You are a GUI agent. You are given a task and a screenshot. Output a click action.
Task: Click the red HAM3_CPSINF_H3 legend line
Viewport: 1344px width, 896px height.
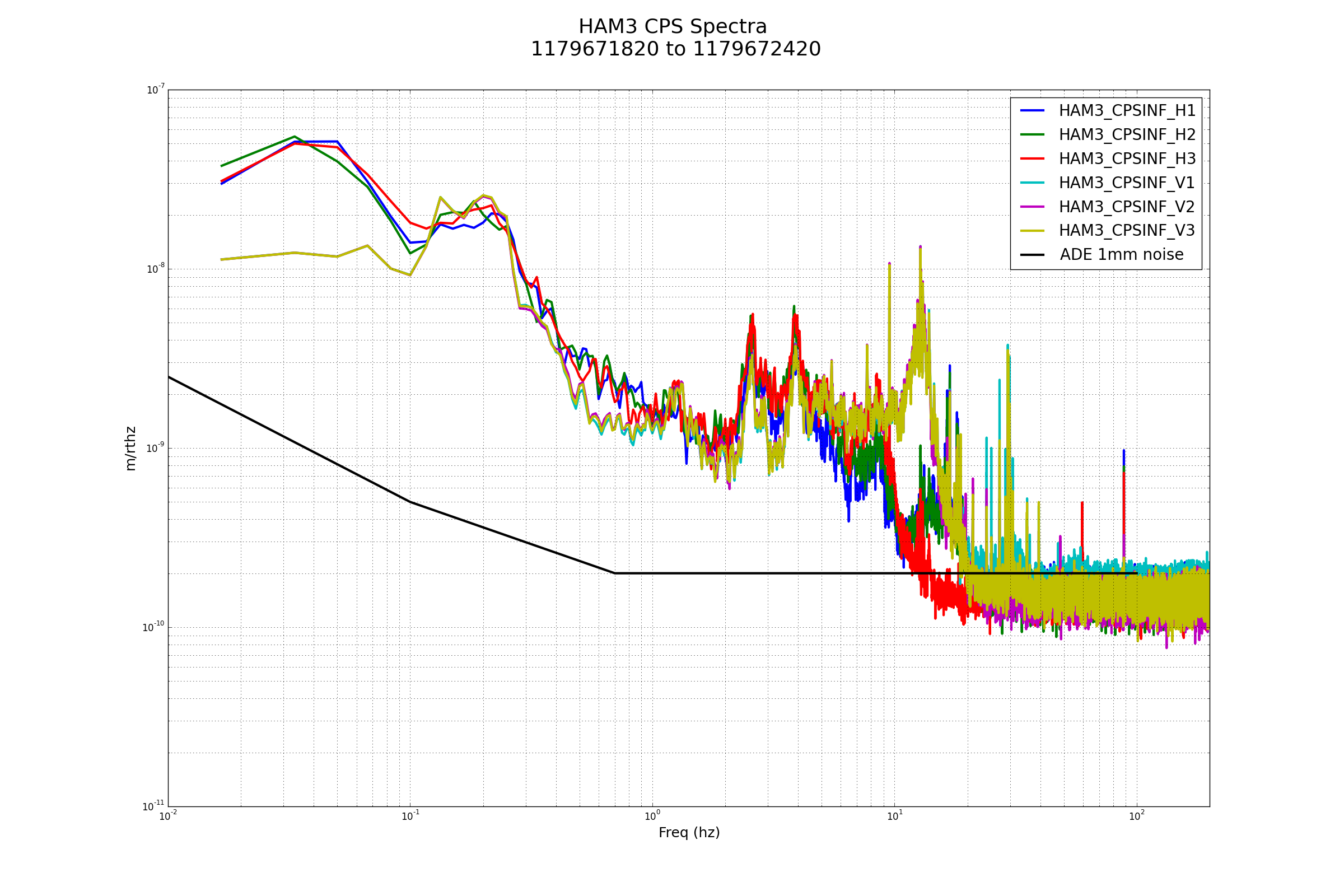[1032, 158]
